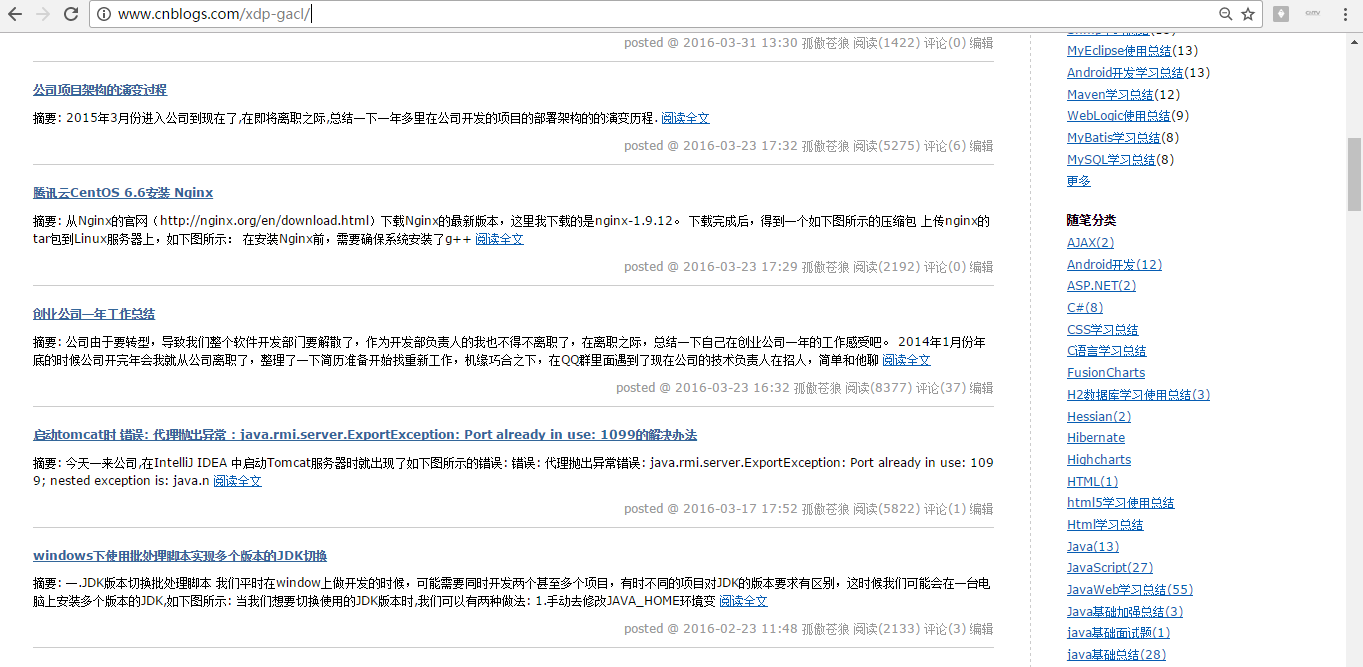Click 阅读全文 in the Nginx install summary
The width and height of the screenshot is (1363, 667).
(499, 239)
